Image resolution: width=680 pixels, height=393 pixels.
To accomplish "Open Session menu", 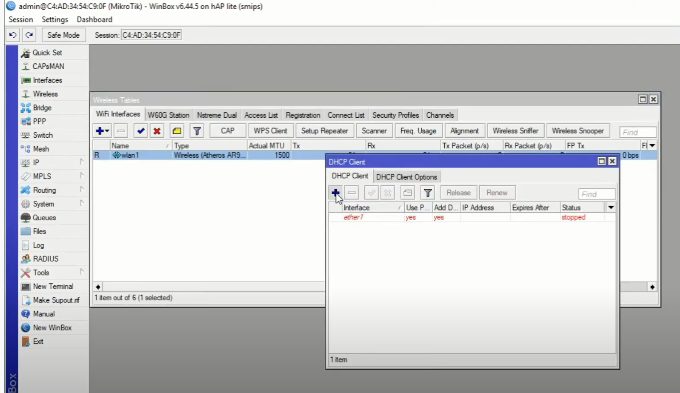I will (21, 20).
